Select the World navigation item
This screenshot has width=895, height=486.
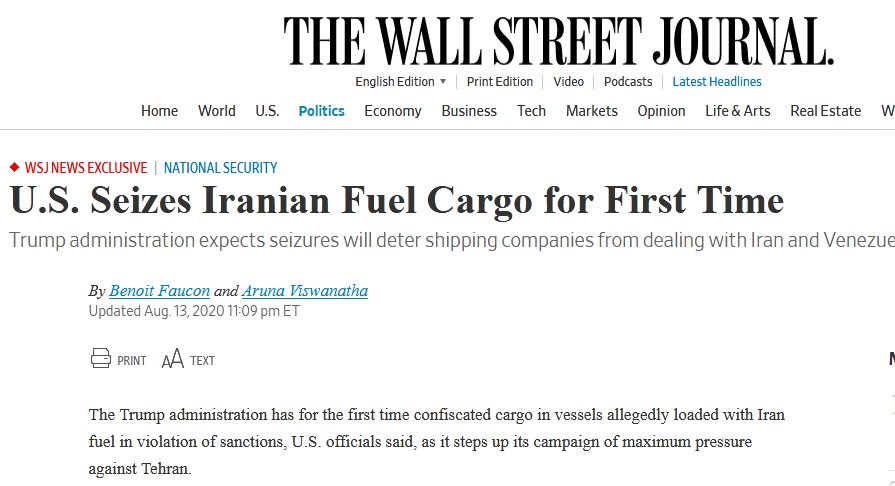(216, 111)
